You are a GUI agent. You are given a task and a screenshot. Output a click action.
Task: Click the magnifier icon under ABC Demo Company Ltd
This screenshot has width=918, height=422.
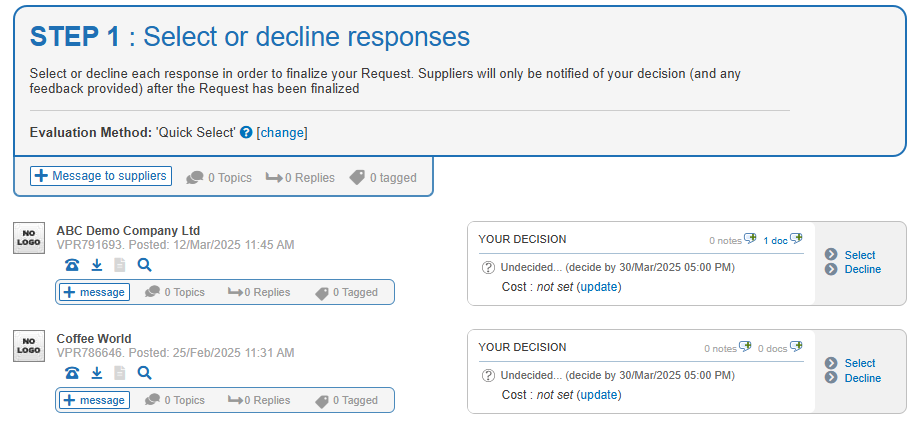145,265
